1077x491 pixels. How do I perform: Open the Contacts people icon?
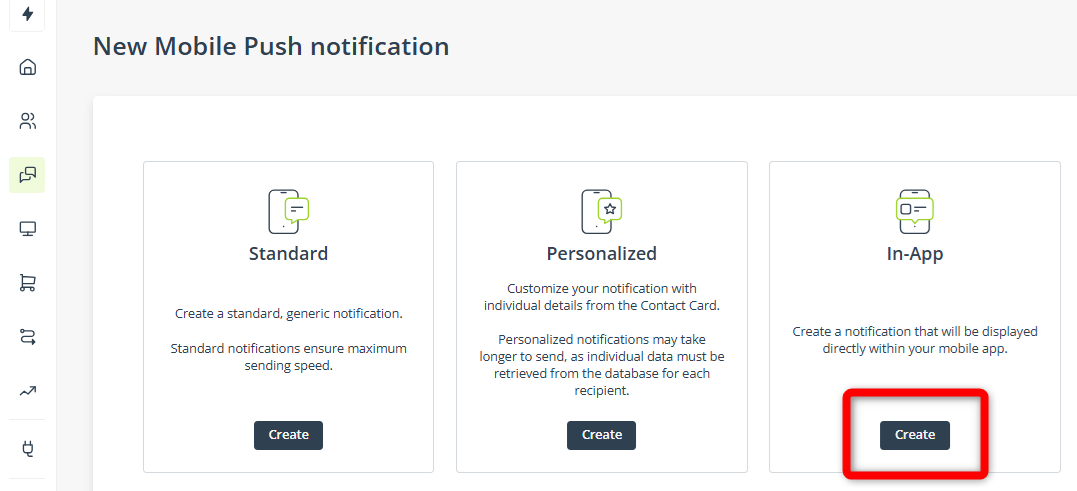click(x=27, y=122)
